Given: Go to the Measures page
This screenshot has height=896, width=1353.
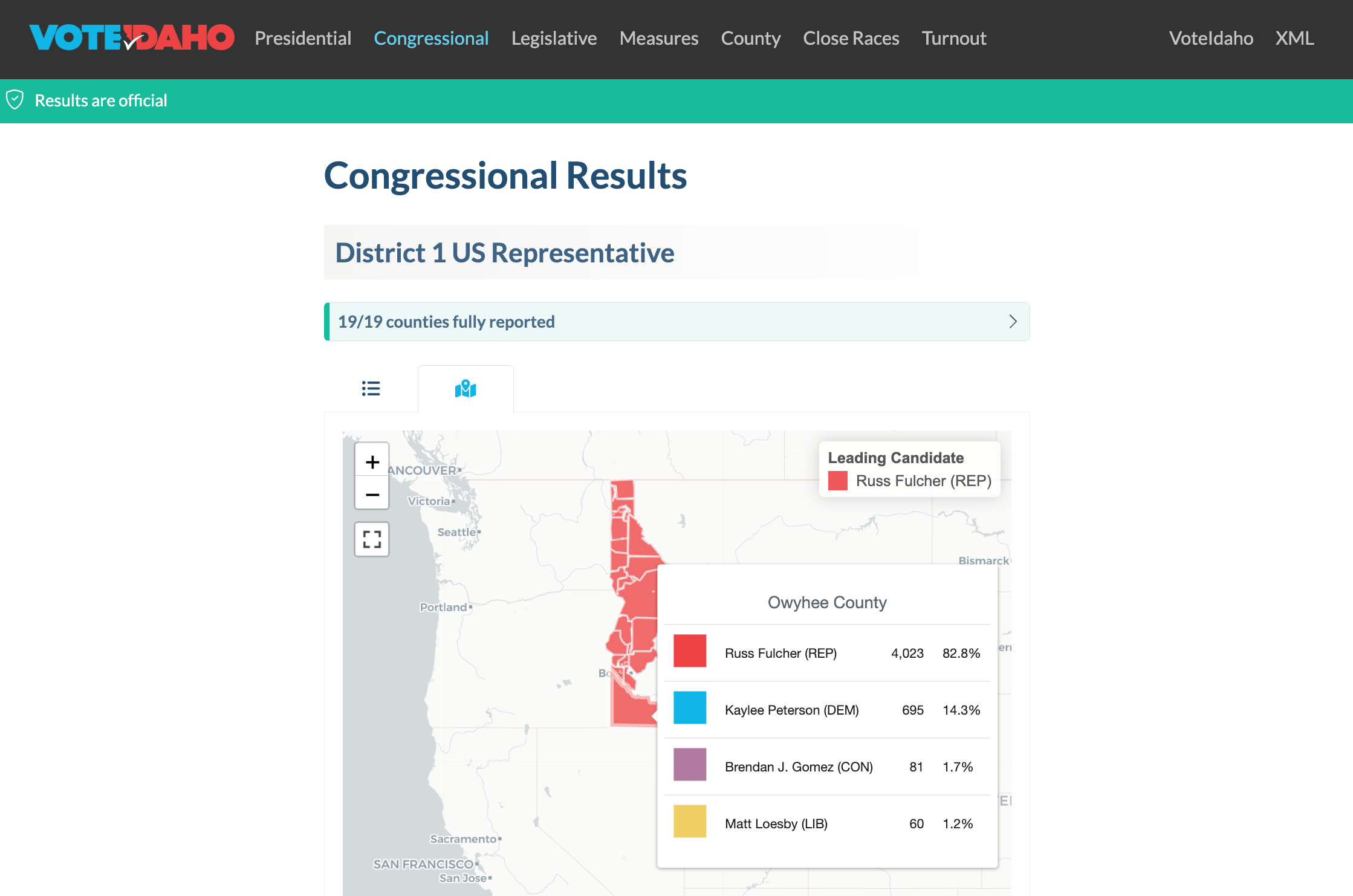Looking at the screenshot, I should coord(658,38).
